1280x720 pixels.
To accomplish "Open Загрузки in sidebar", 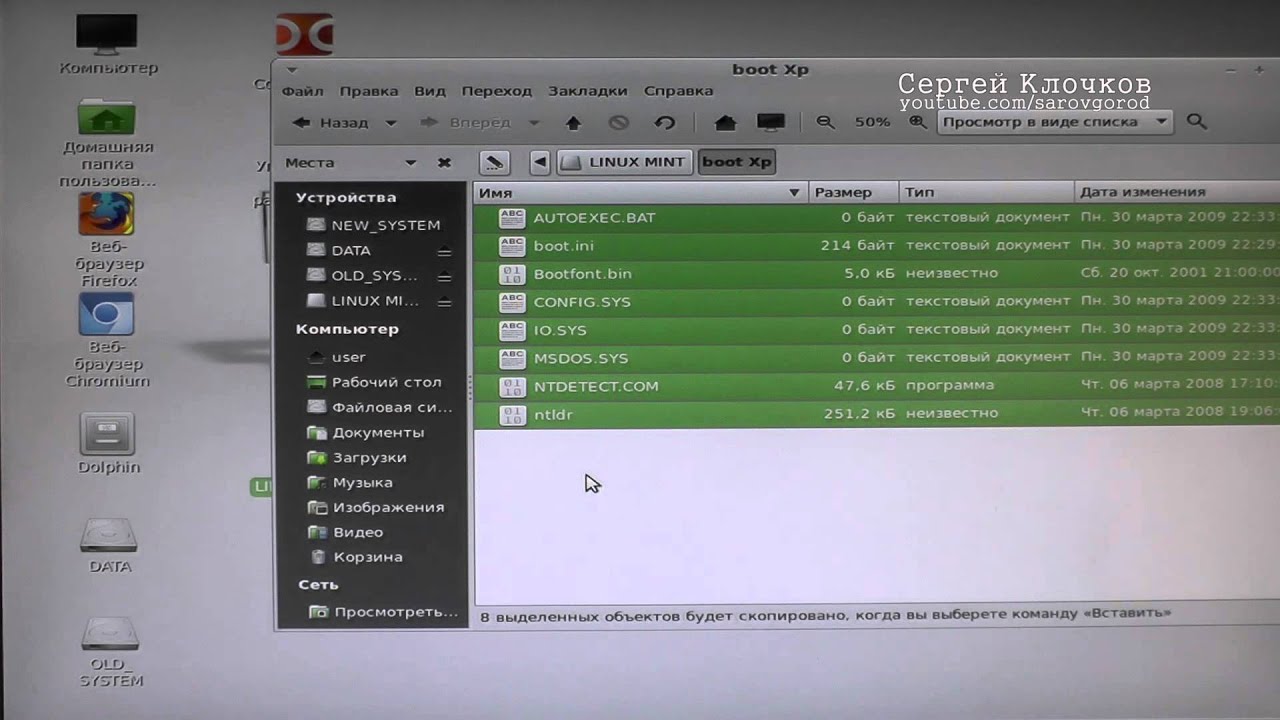I will (356, 457).
